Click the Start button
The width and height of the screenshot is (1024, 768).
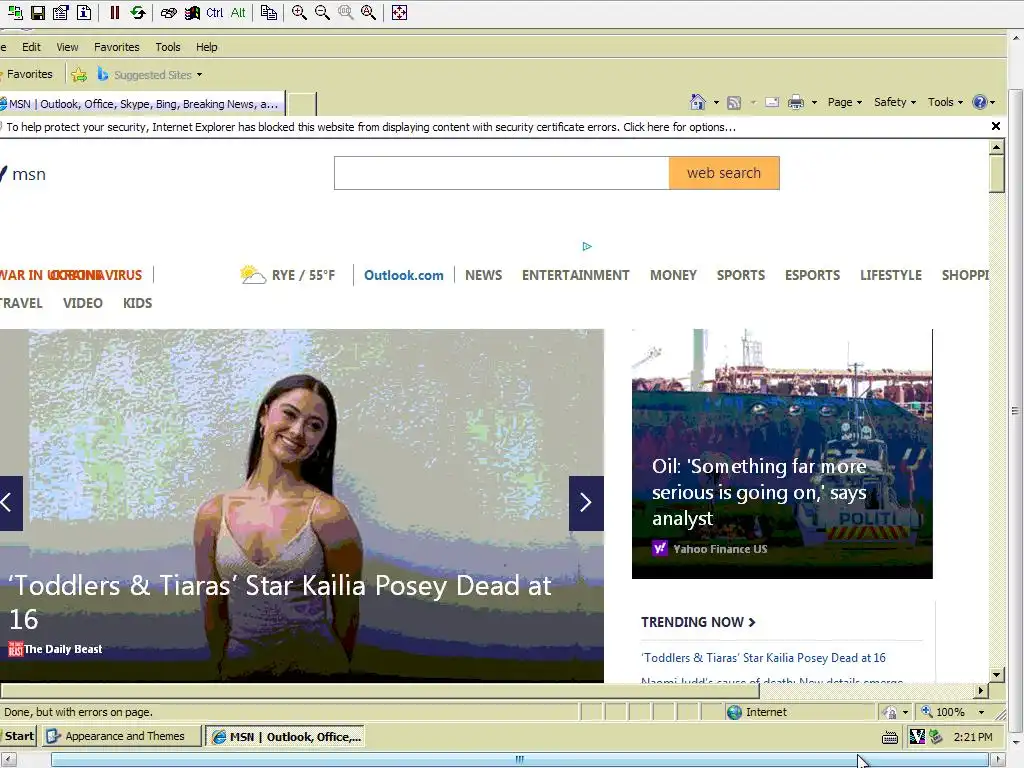click(18, 736)
